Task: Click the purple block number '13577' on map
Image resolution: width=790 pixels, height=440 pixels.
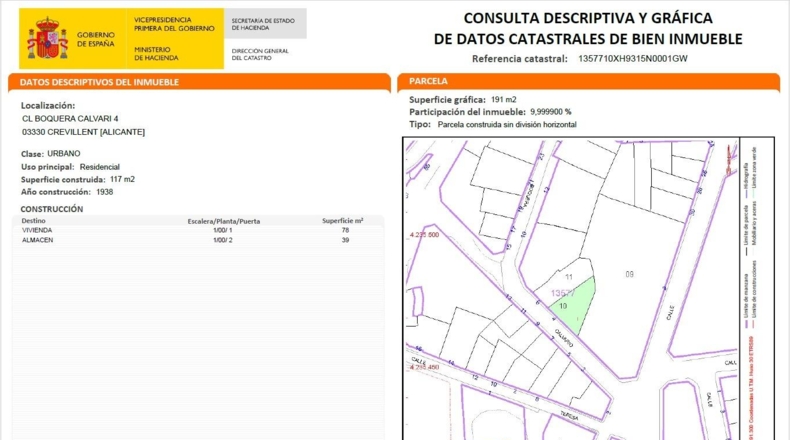Action: 563,293
